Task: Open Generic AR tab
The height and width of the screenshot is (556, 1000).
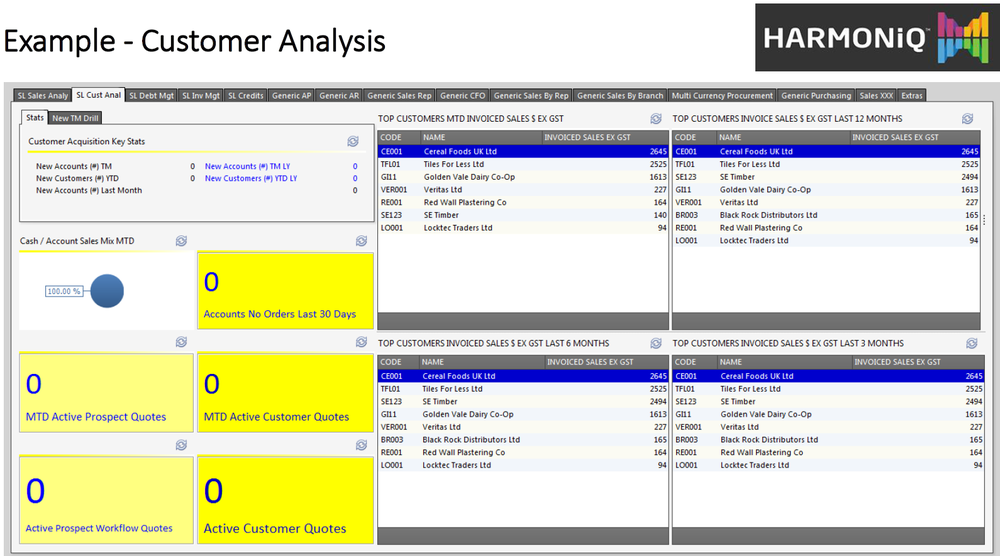Action: click(x=339, y=96)
